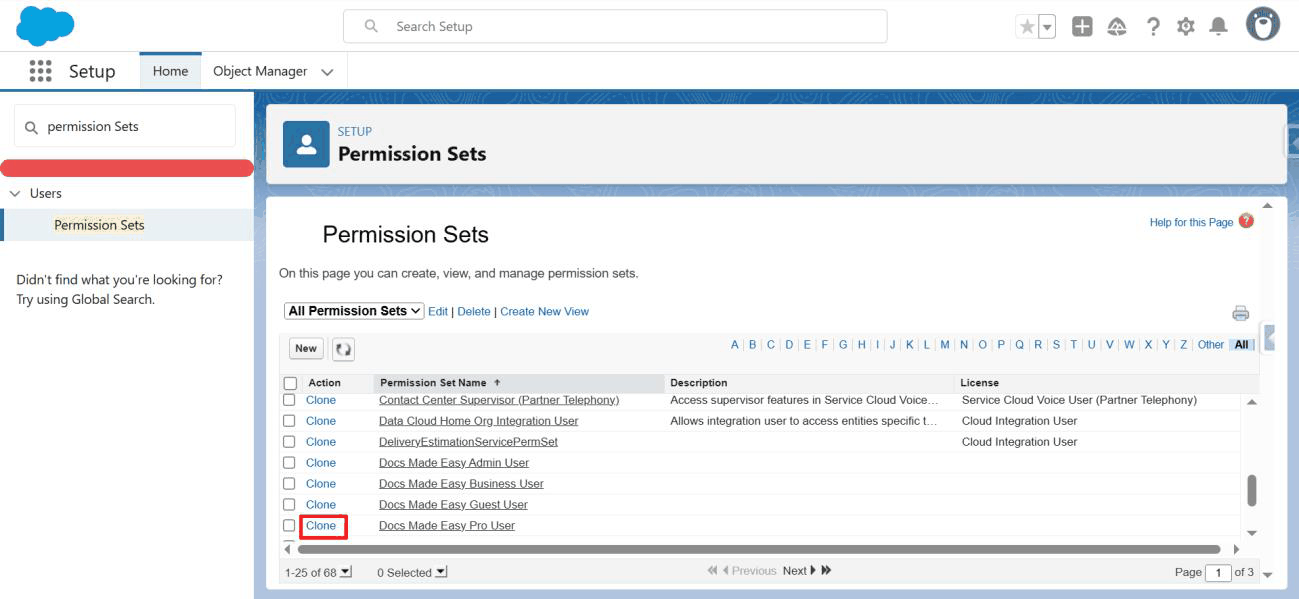Open the 0 Selected dropdown
Image resolution: width=1299 pixels, height=599 pixels.
coord(441,572)
